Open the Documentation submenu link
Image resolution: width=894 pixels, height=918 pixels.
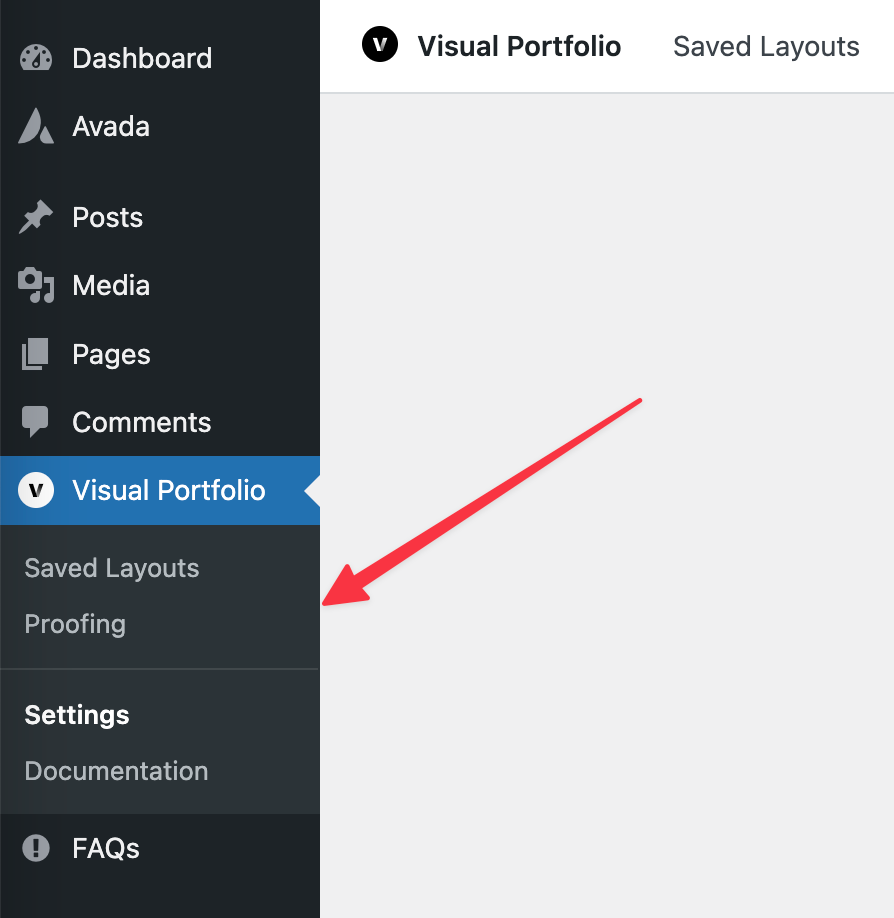(x=117, y=770)
